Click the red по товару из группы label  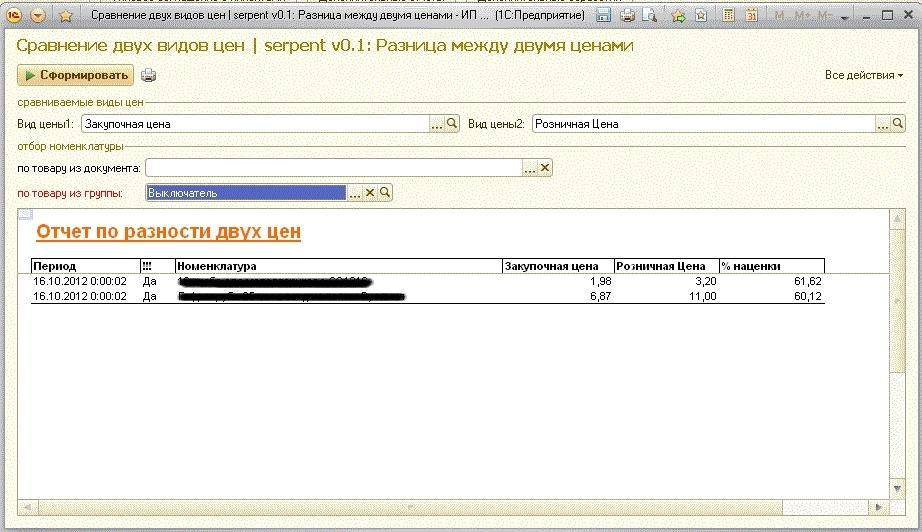pyautogui.click(x=70, y=193)
